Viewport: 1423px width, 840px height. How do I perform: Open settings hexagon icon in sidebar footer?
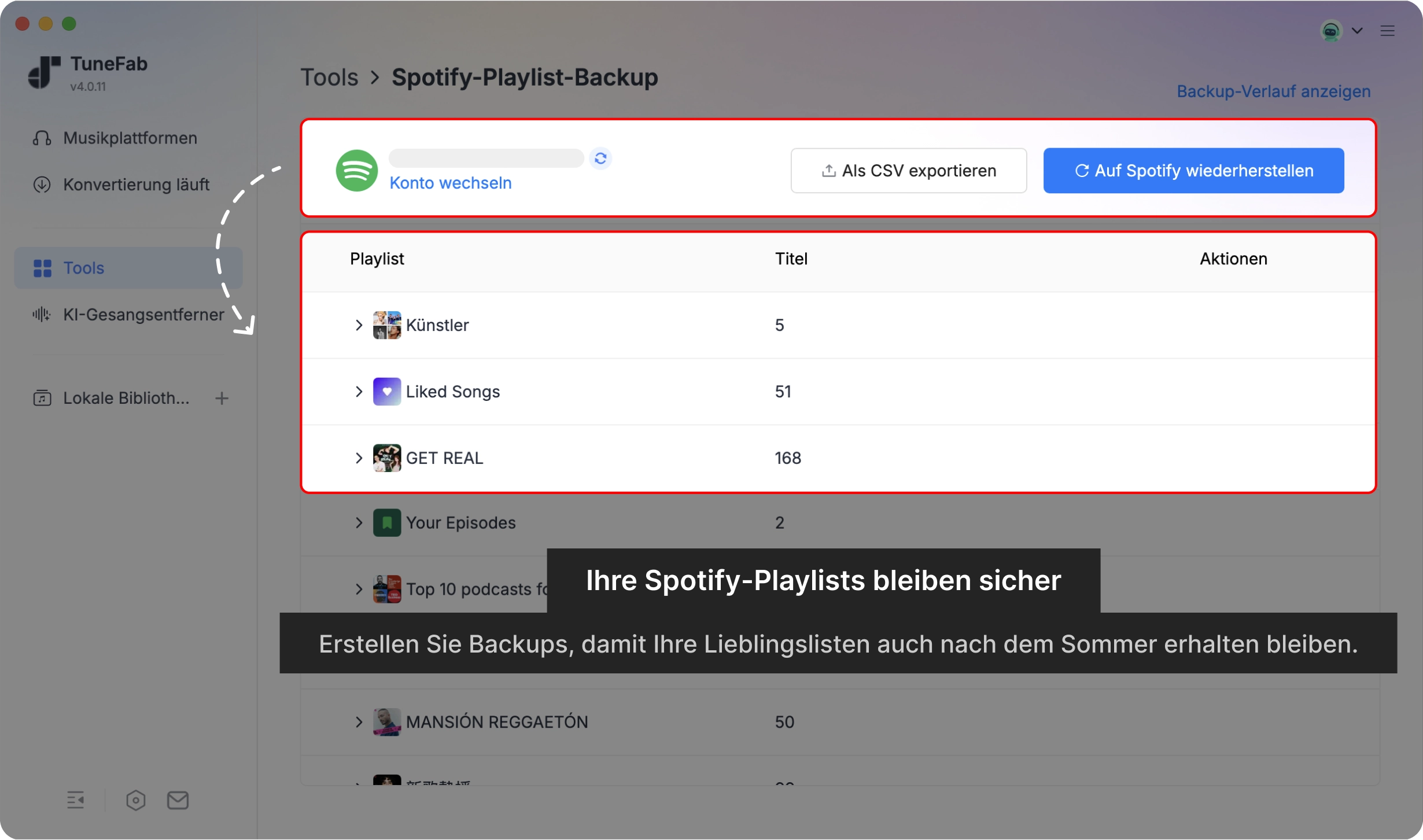point(136,800)
